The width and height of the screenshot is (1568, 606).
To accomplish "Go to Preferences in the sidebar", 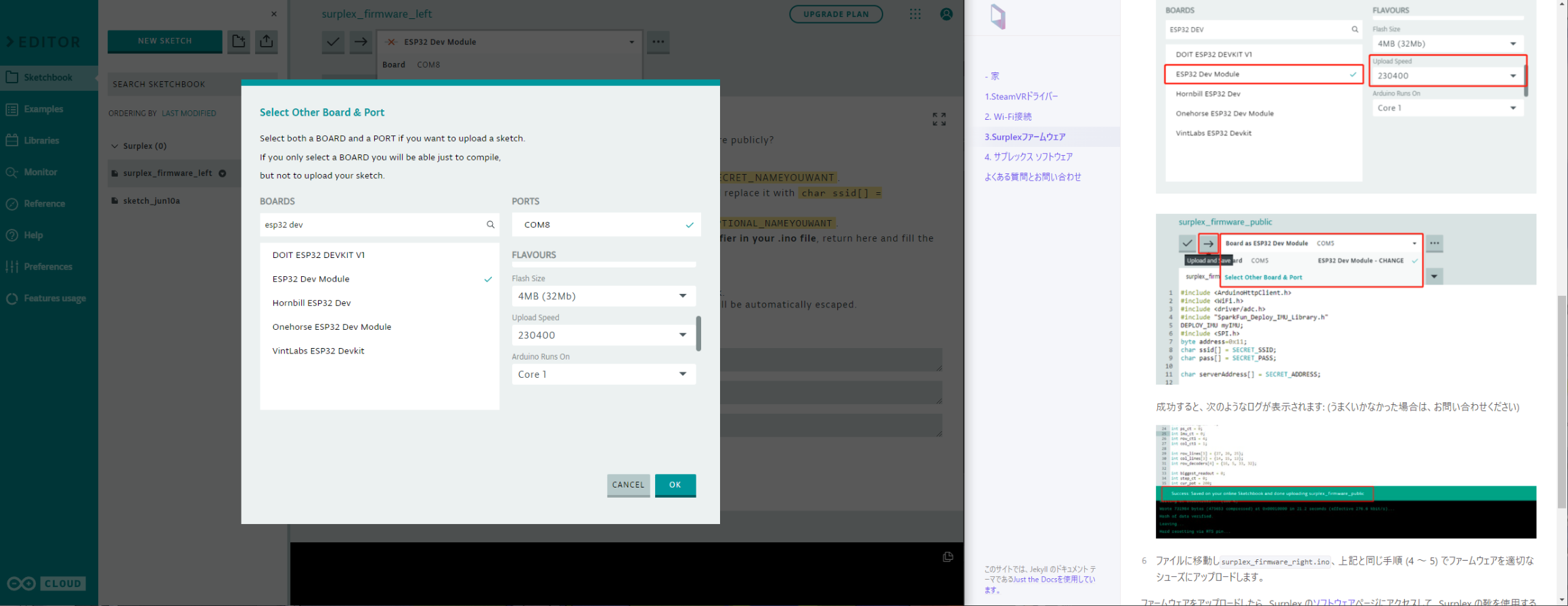I will pyautogui.click(x=47, y=267).
